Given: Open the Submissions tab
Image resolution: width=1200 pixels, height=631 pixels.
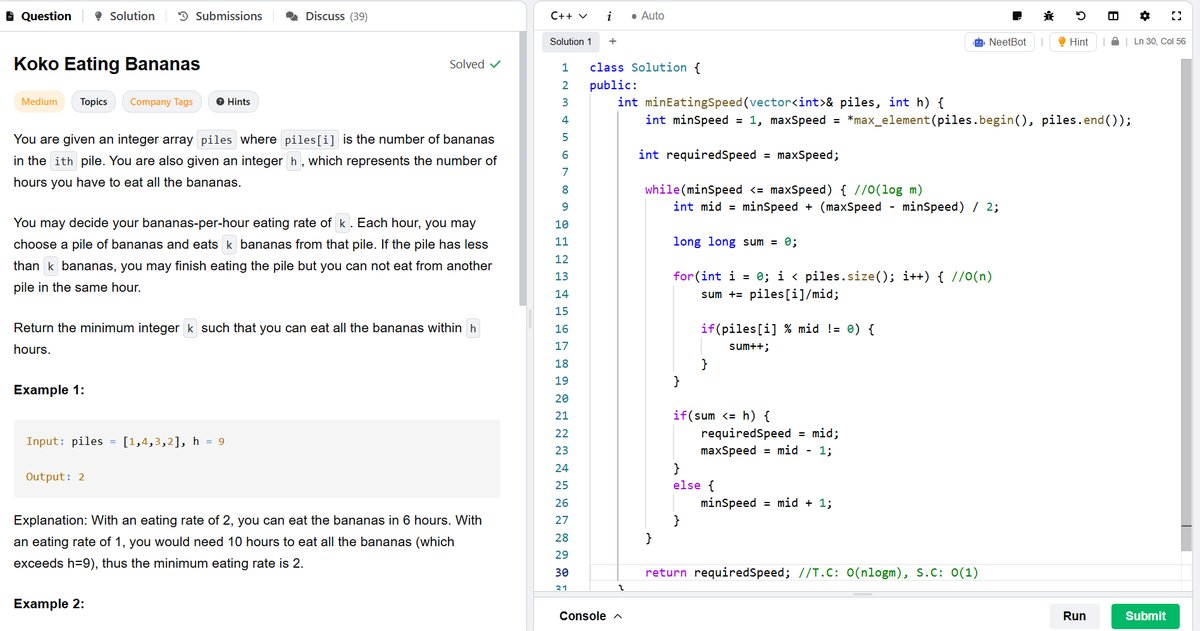Looking at the screenshot, I should [220, 16].
